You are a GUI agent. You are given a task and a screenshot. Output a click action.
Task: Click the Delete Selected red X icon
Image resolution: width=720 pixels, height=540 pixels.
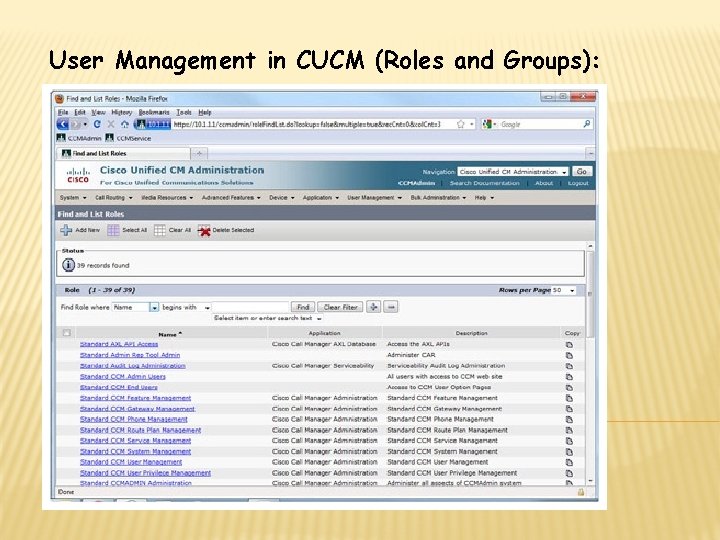[x=204, y=230]
